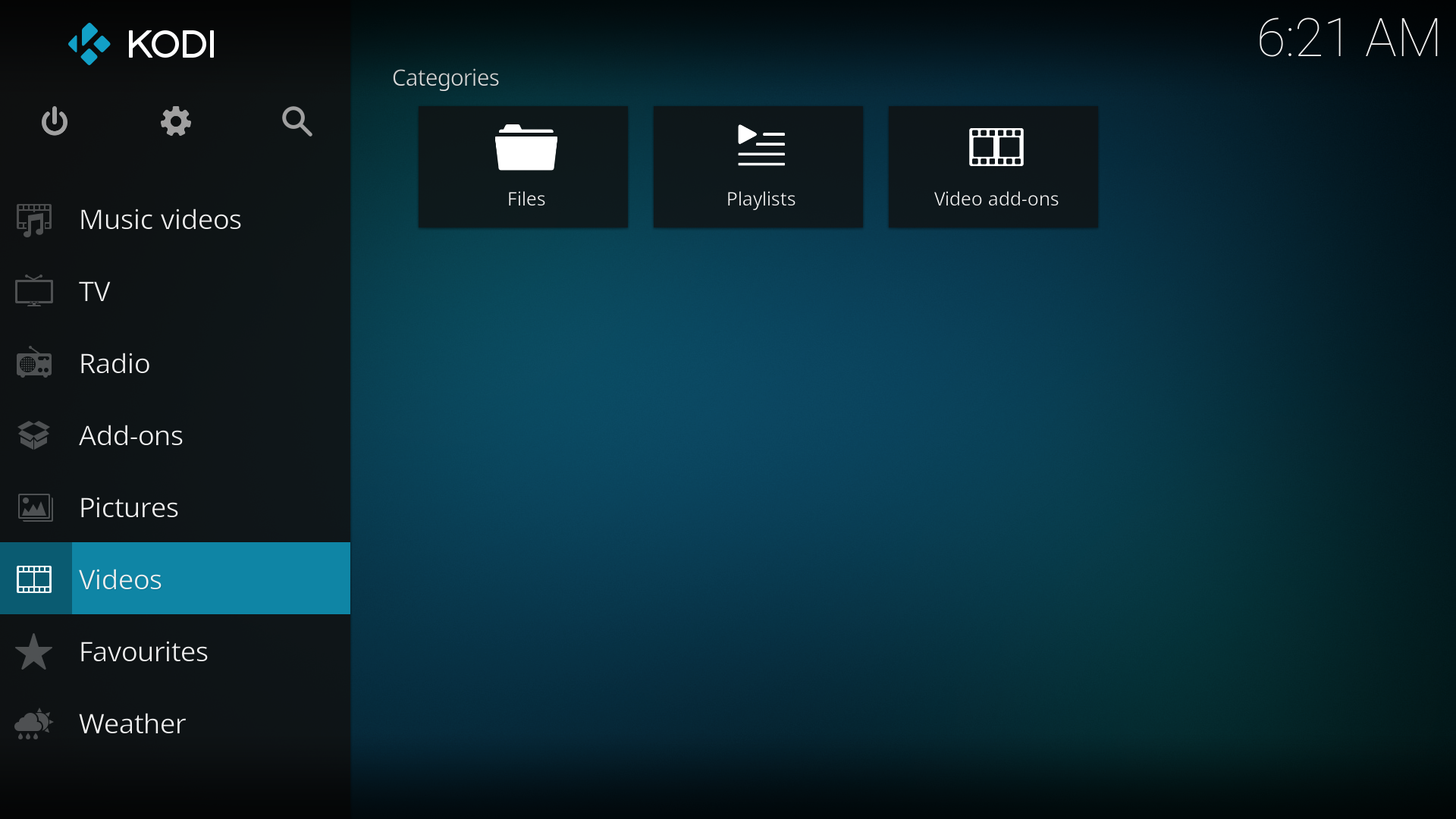Click the Add-ons box icon

(34, 435)
